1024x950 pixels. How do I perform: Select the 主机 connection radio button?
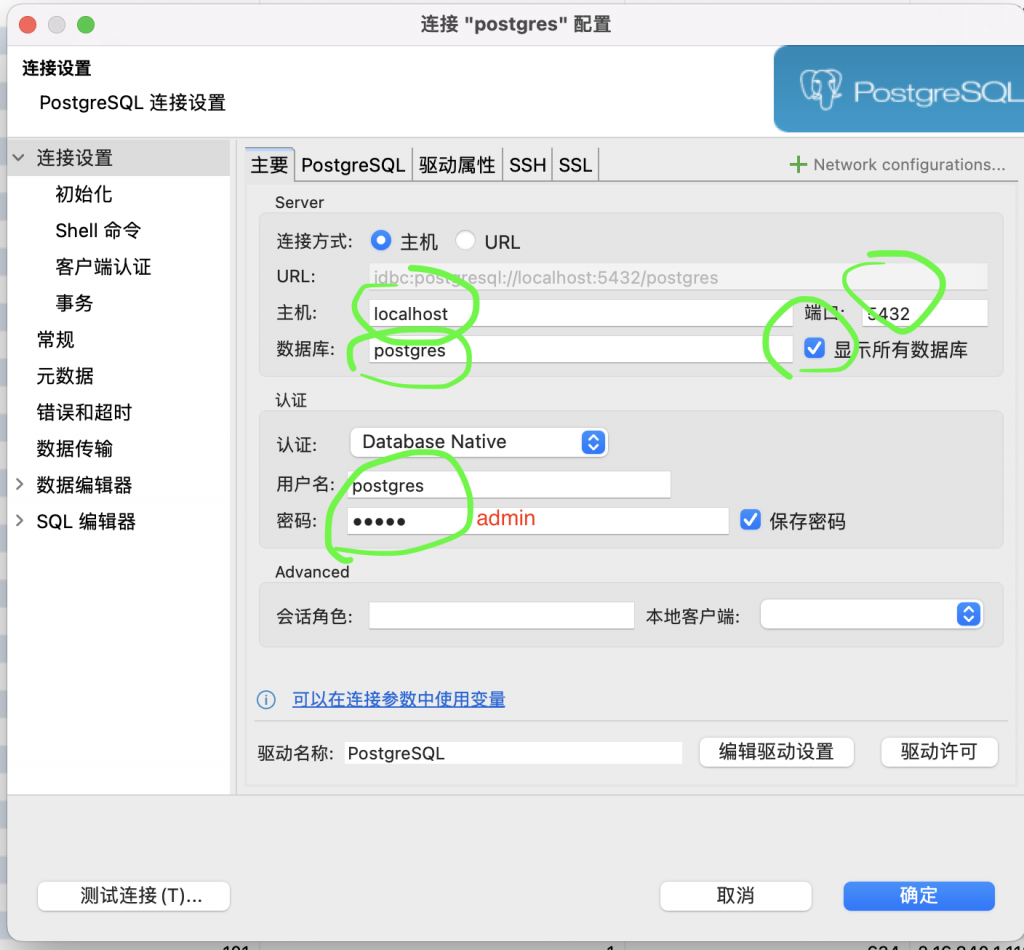pyautogui.click(x=381, y=240)
